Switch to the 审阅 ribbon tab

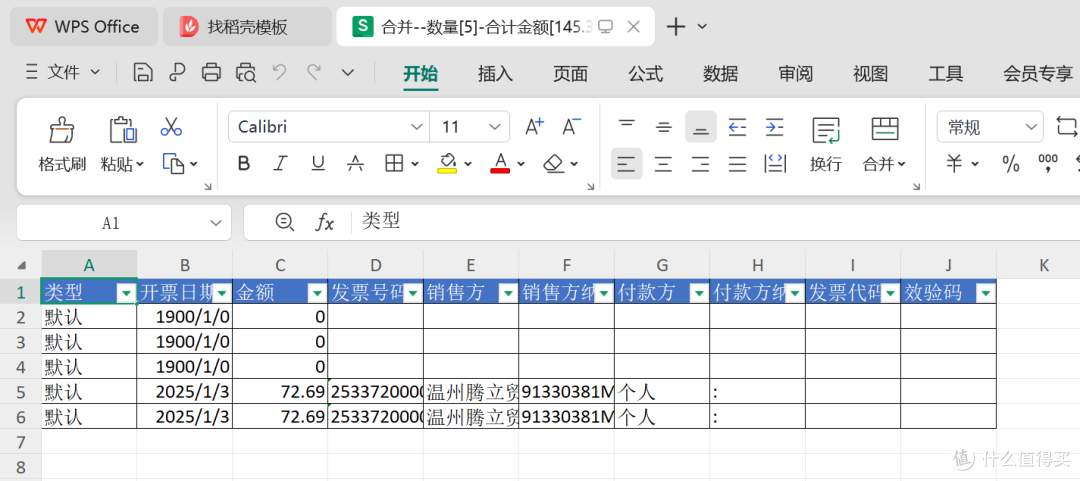[x=796, y=74]
